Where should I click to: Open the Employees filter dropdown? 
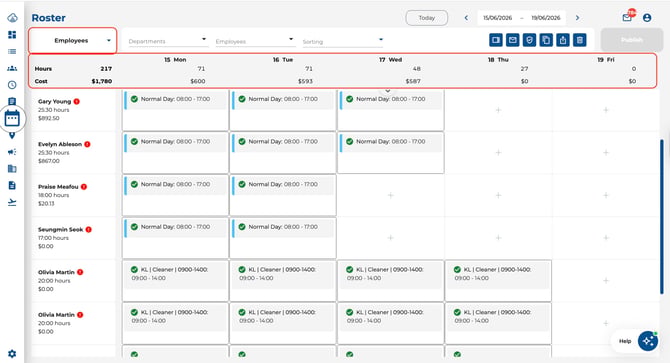tap(255, 41)
